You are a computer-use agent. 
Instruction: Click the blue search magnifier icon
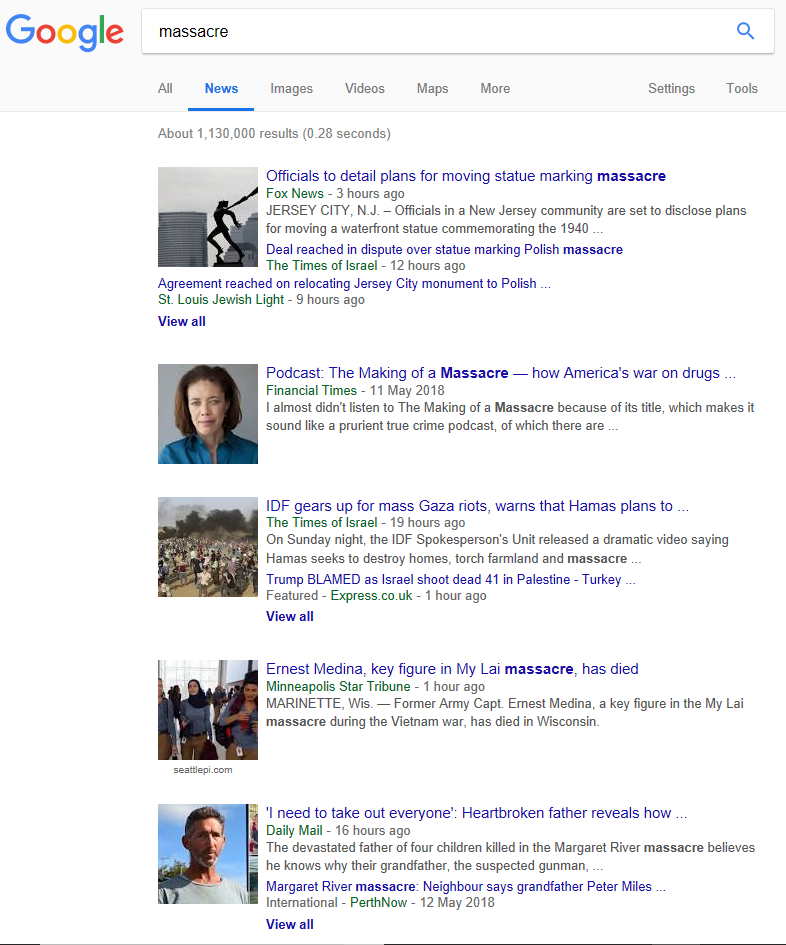pos(746,31)
